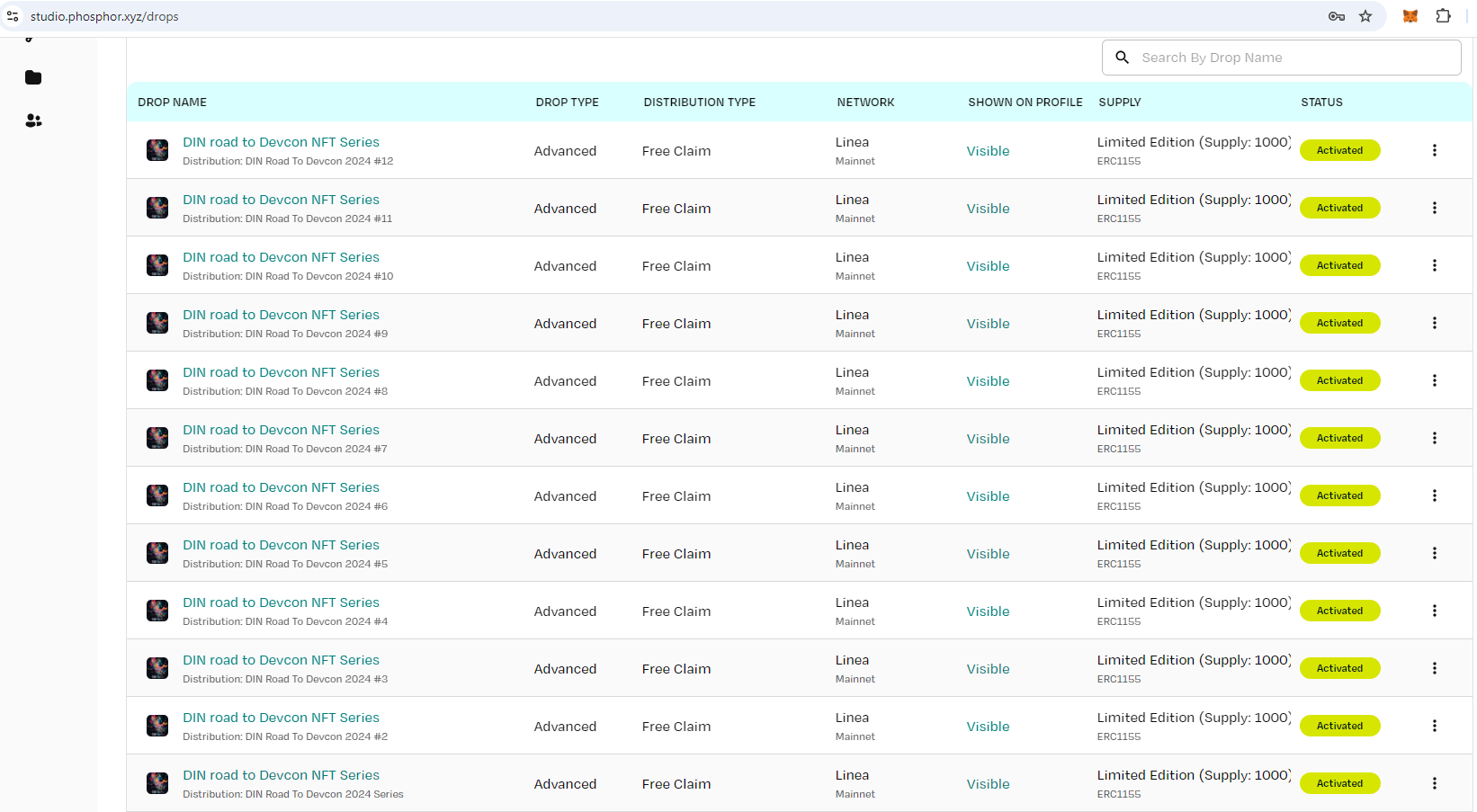Click the DROP NAME column header
This screenshot has height=812, width=1477.
[172, 103]
